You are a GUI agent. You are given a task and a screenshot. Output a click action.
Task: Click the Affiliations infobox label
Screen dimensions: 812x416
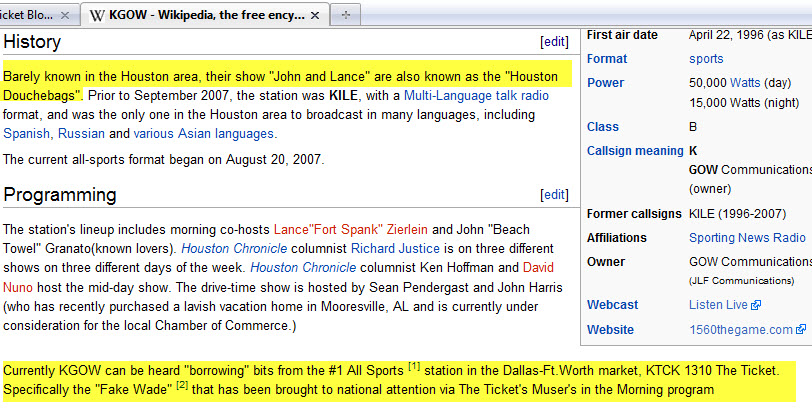tap(617, 237)
